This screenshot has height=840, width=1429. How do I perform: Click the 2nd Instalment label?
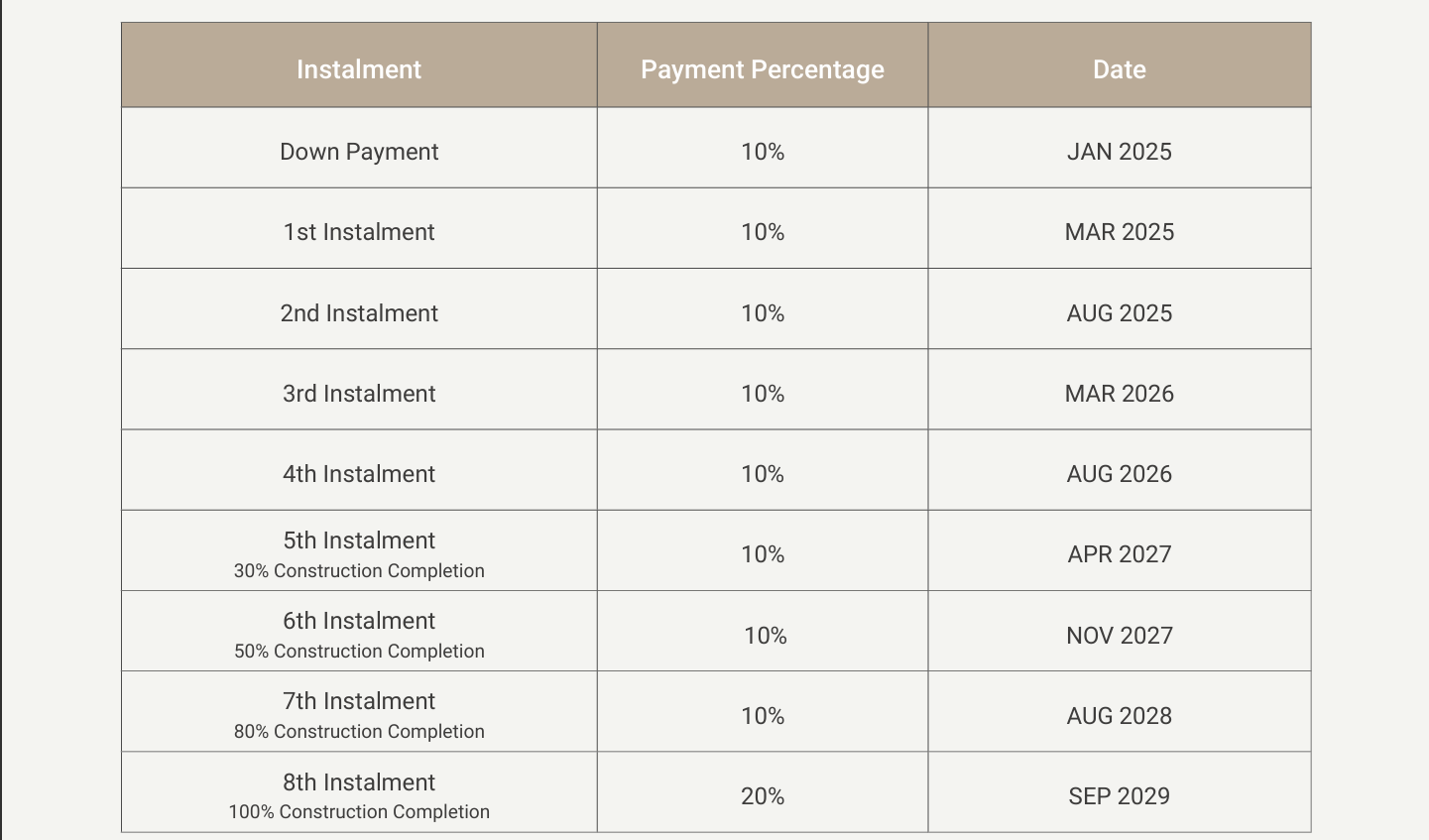359,313
